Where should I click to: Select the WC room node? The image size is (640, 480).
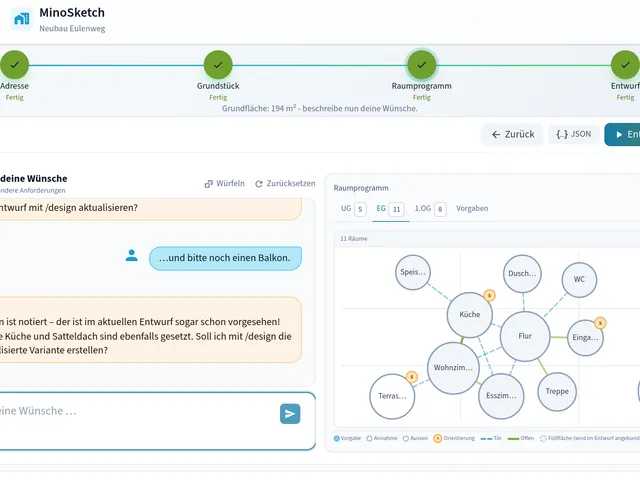click(x=579, y=279)
